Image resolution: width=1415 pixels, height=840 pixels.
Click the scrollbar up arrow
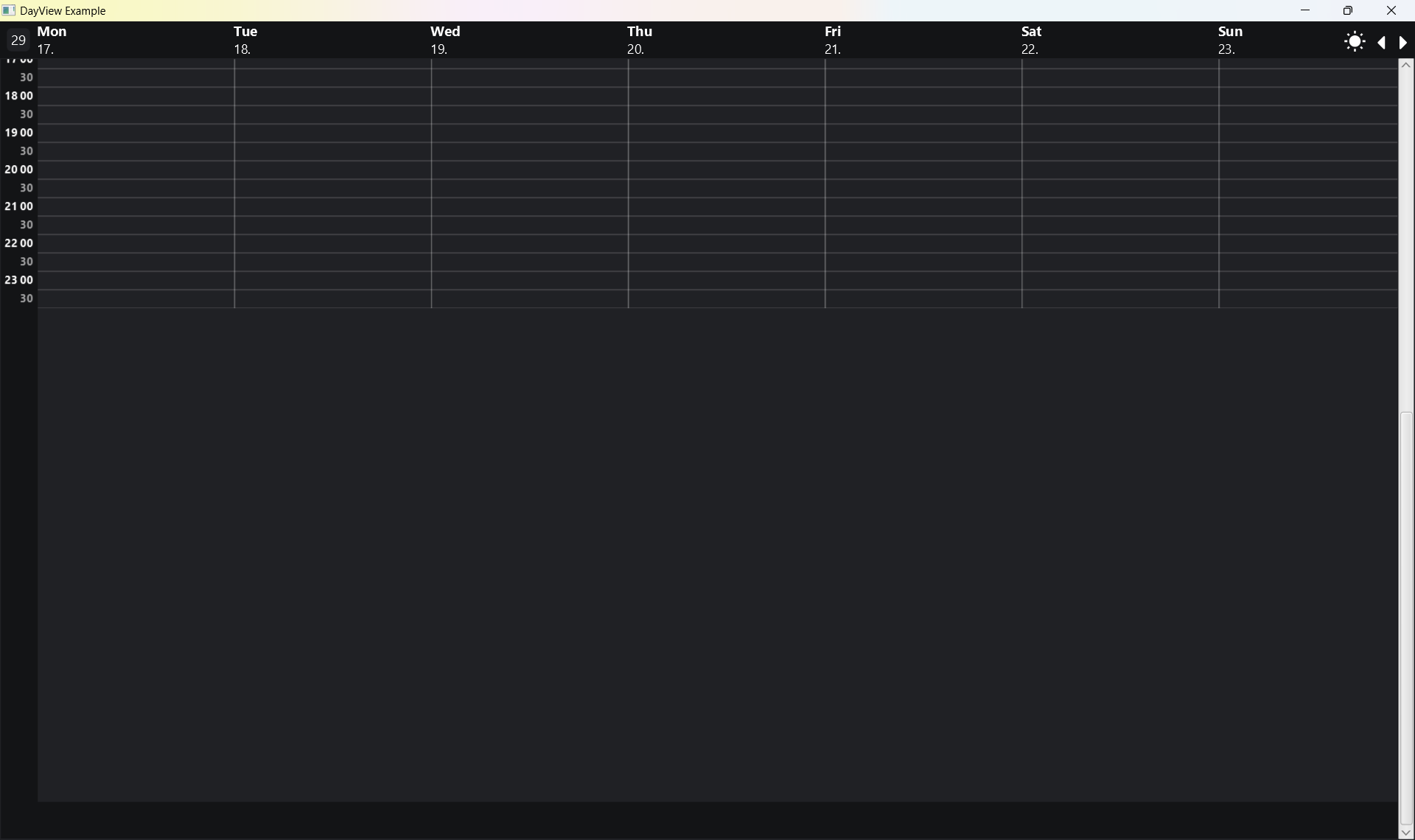coord(1406,65)
